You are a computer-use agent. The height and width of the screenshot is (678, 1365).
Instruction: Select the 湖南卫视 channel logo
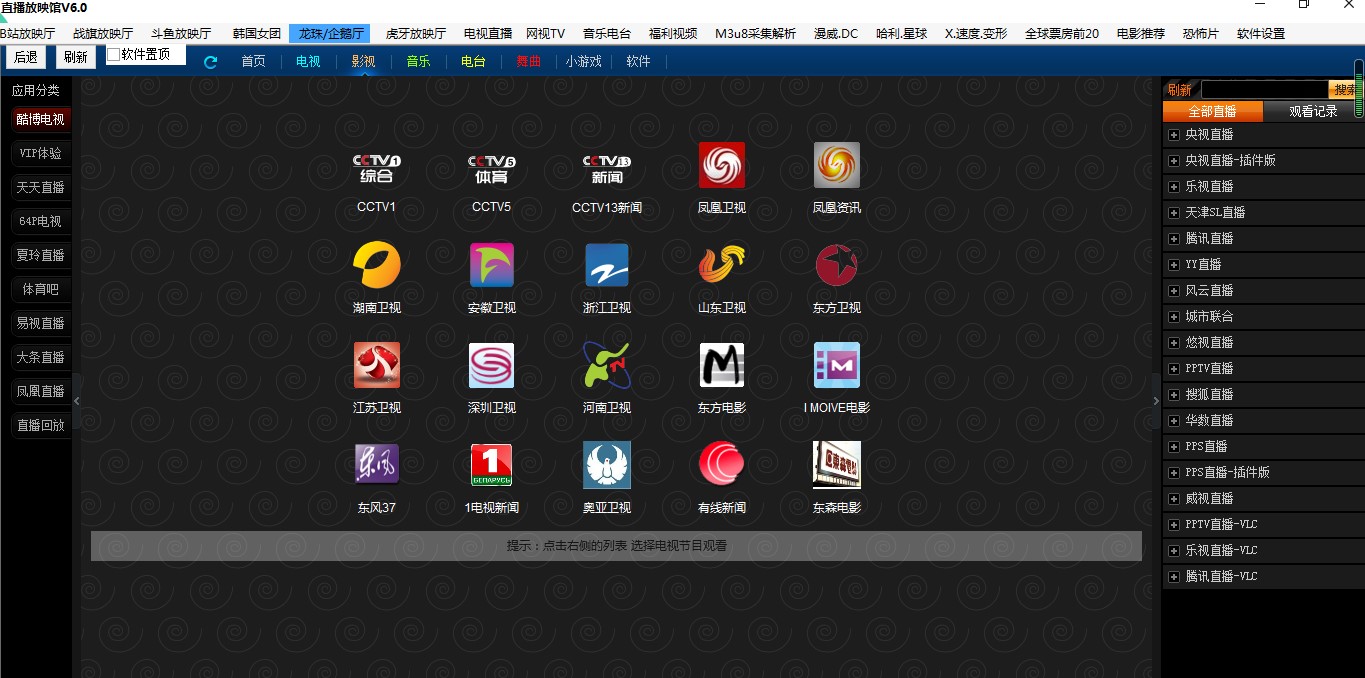[x=377, y=266]
